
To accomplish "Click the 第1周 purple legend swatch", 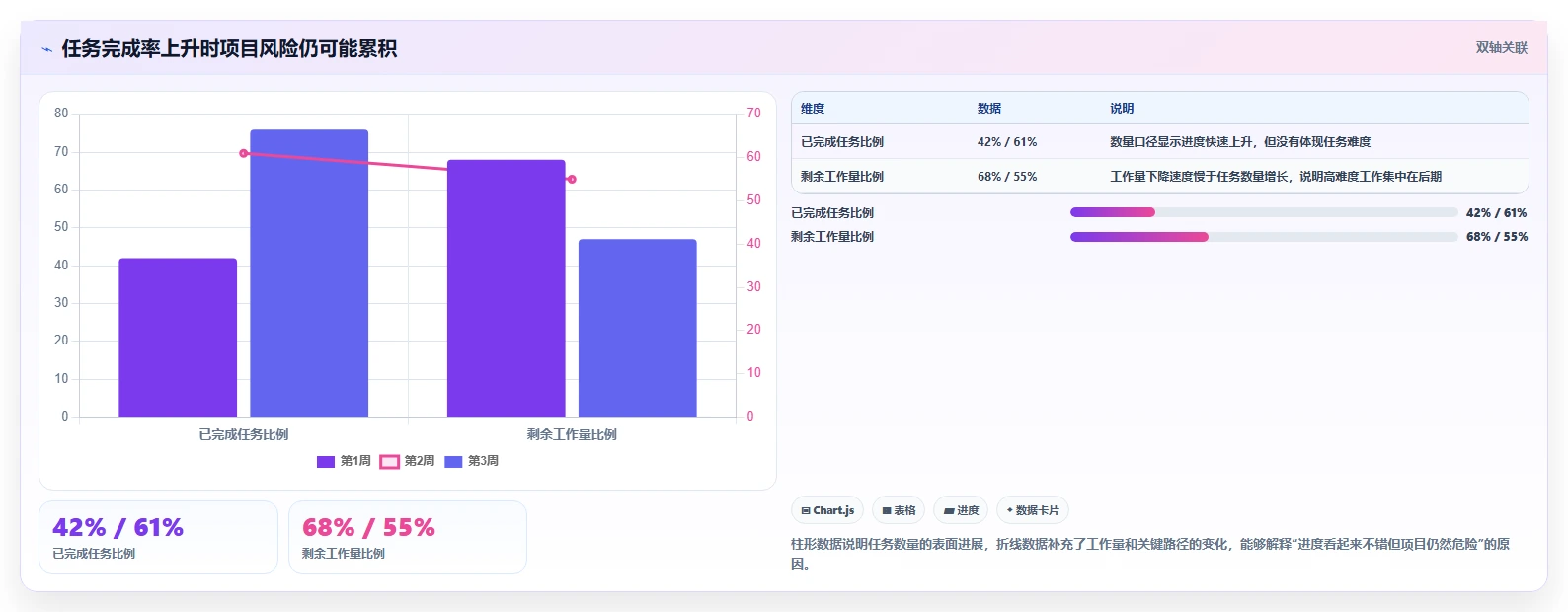I will 326,462.
